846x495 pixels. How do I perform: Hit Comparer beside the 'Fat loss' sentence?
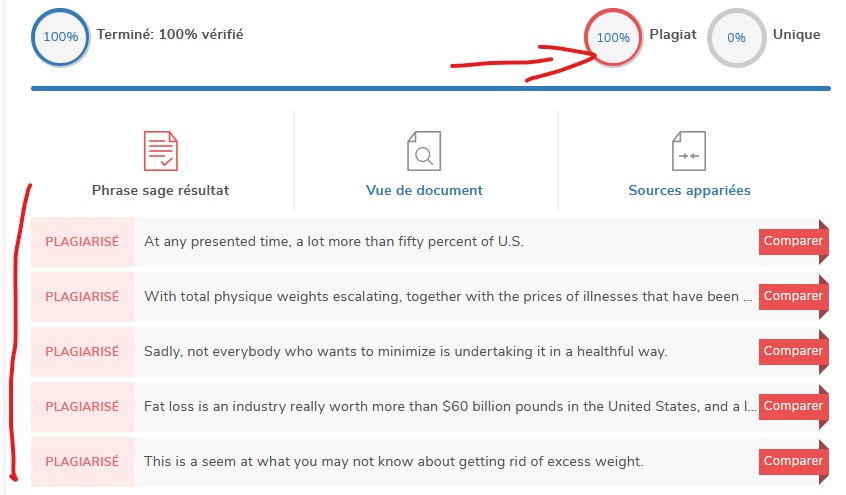click(x=792, y=406)
